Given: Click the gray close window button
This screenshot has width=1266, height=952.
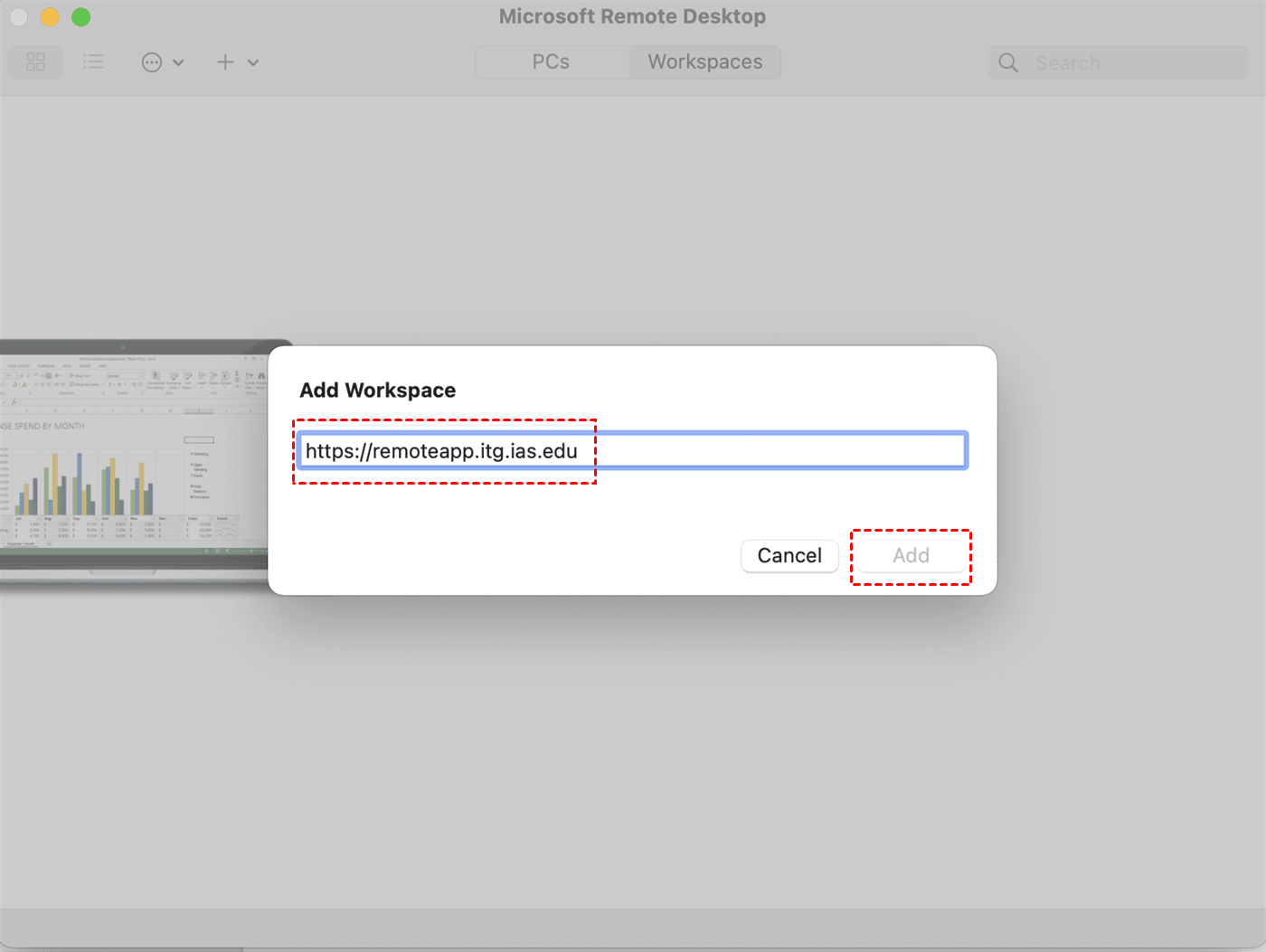Looking at the screenshot, I should click(x=19, y=17).
